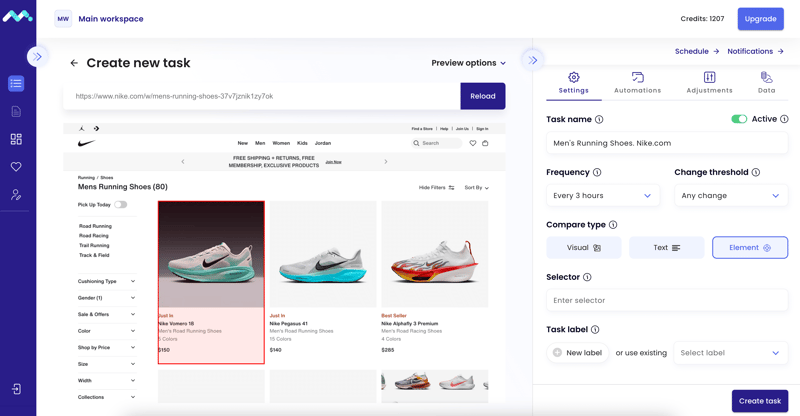Image resolution: width=800 pixels, height=416 pixels.
Task: Toggle the Pick Up Today switch
Action: (120, 204)
